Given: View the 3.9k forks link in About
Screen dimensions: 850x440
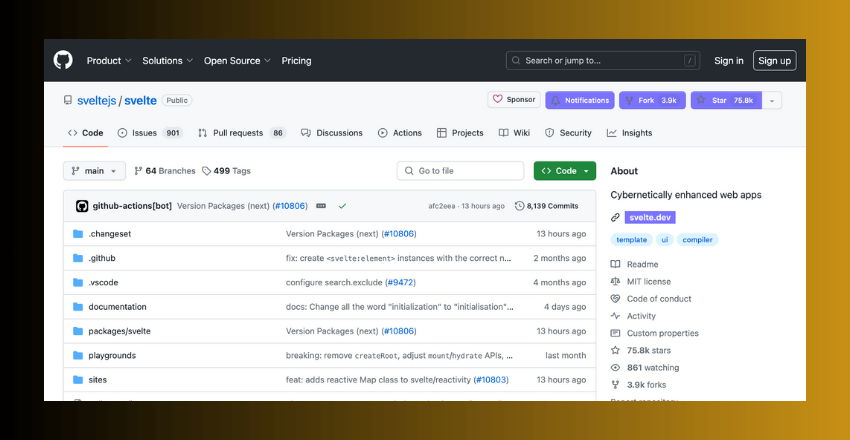Looking at the screenshot, I should pos(639,385).
